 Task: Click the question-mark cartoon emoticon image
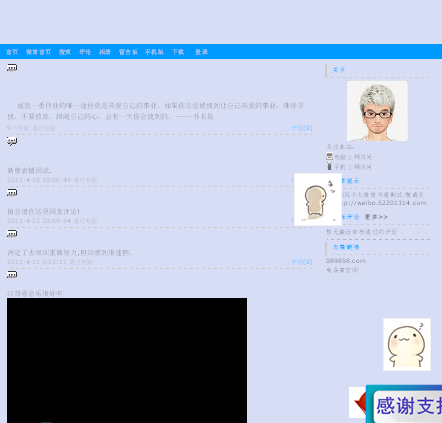pyautogui.click(x=407, y=344)
